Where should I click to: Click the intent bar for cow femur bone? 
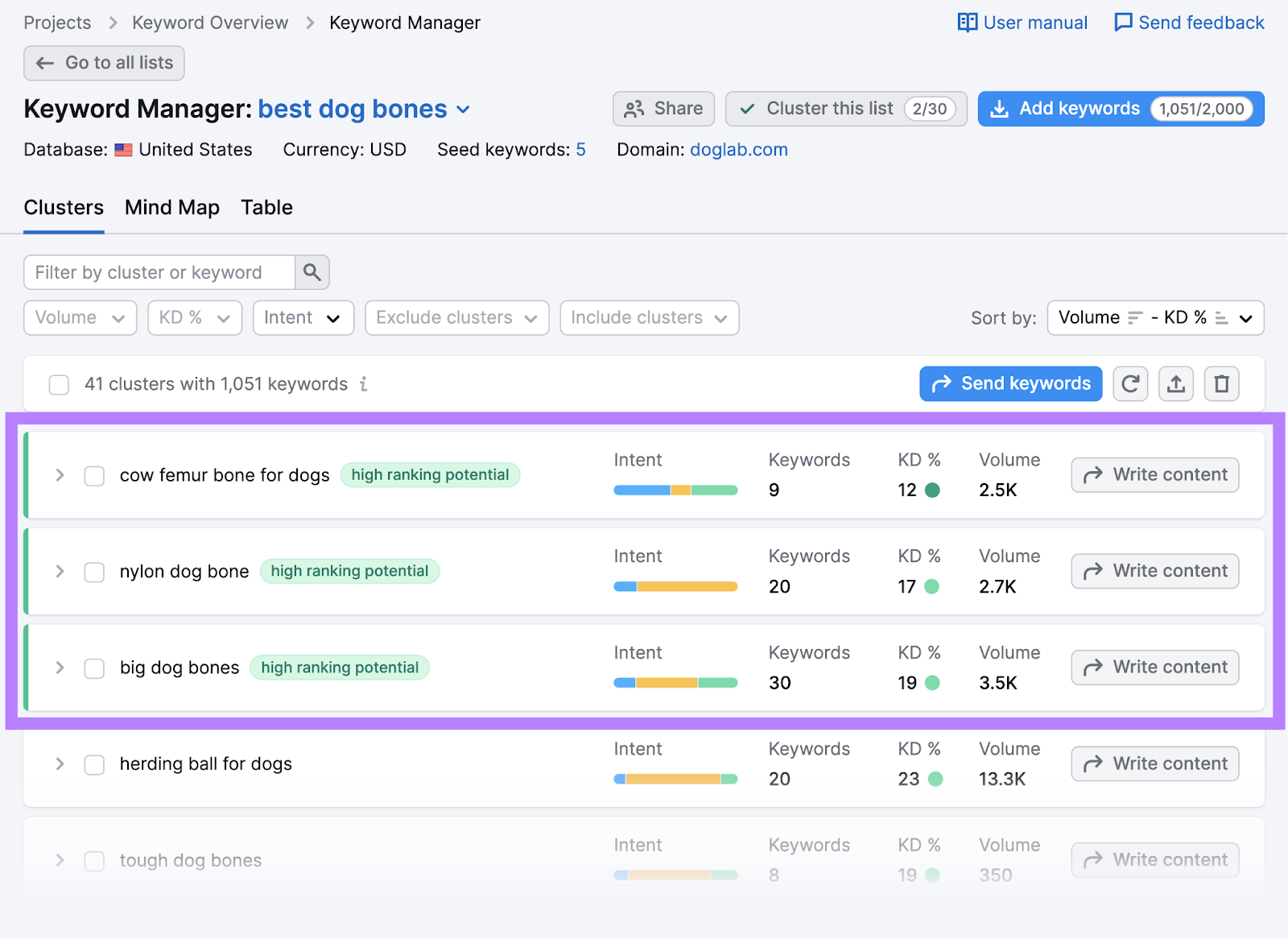tap(675, 490)
